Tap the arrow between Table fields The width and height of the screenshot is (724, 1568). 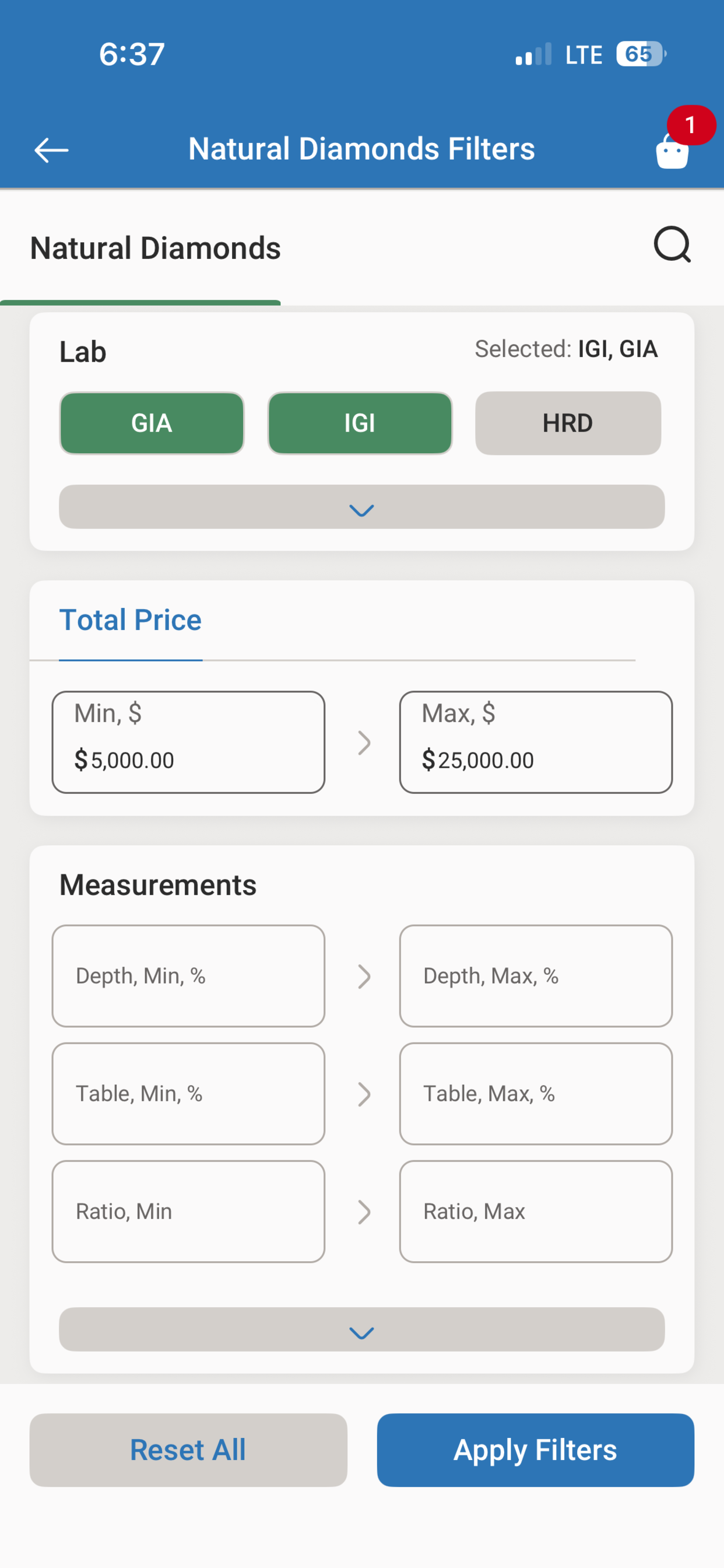[x=364, y=1094]
